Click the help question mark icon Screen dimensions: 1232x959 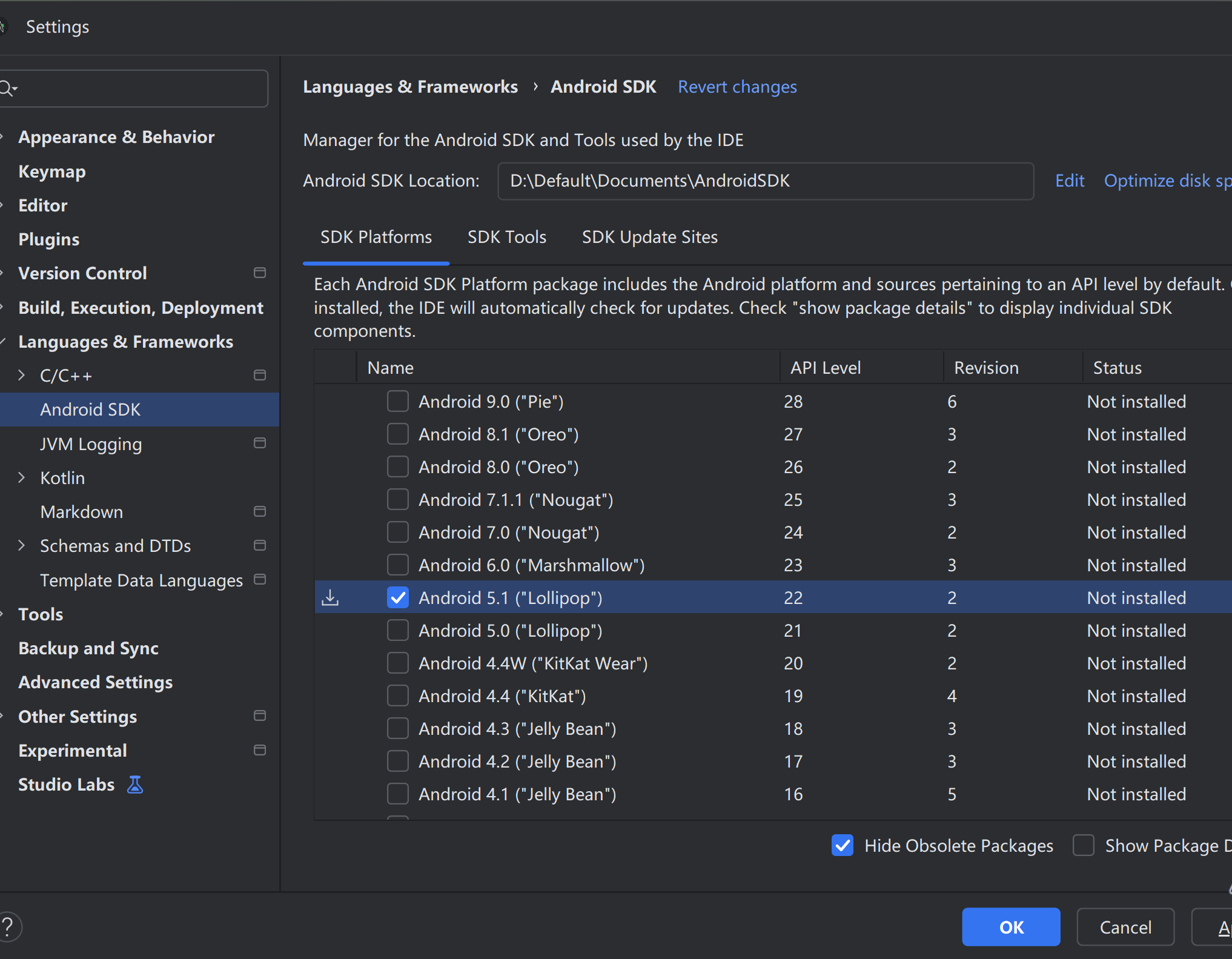pyautogui.click(x=8, y=927)
